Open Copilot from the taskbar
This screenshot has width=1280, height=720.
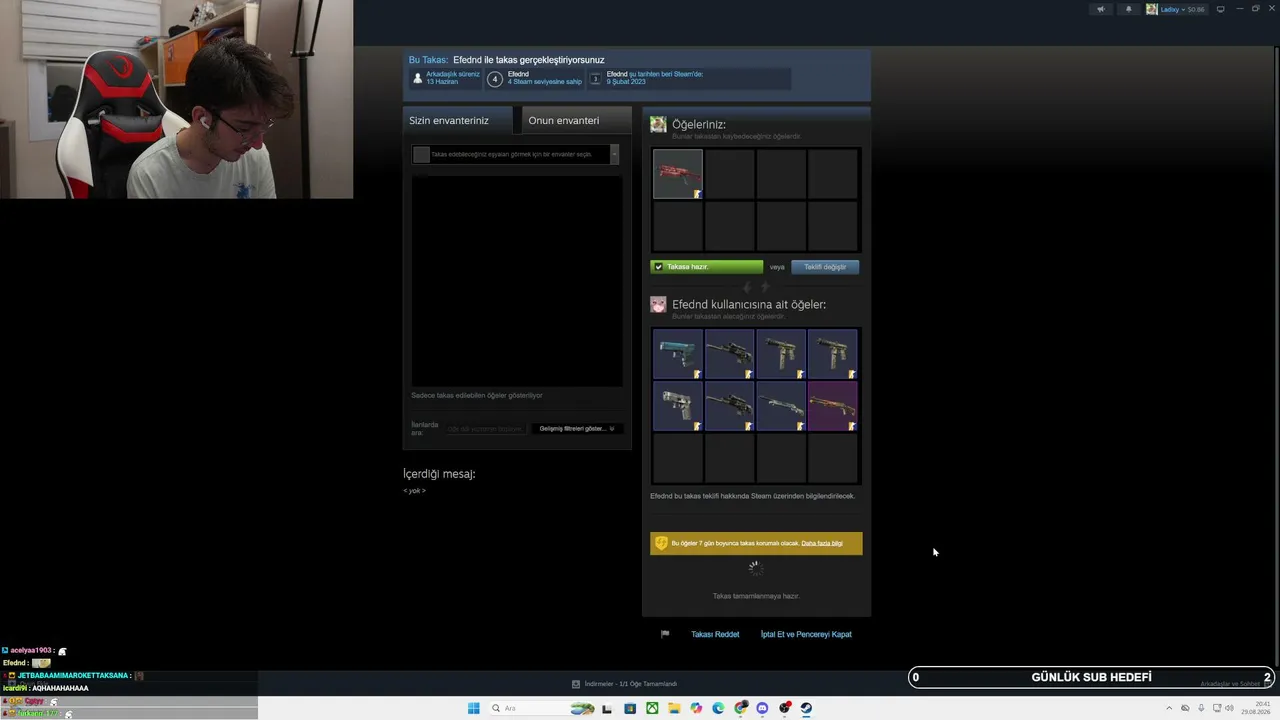[696, 708]
